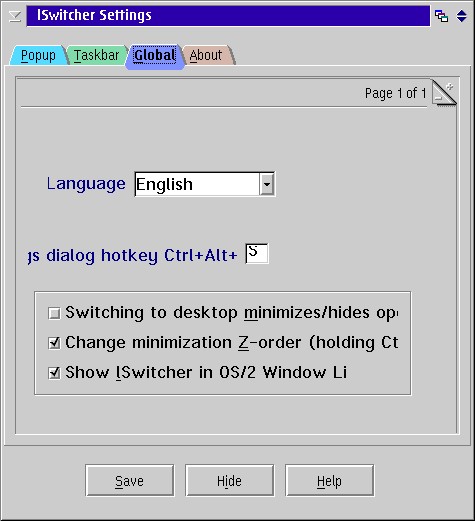
Task: Open the Taskbar tab
Action: click(96, 55)
